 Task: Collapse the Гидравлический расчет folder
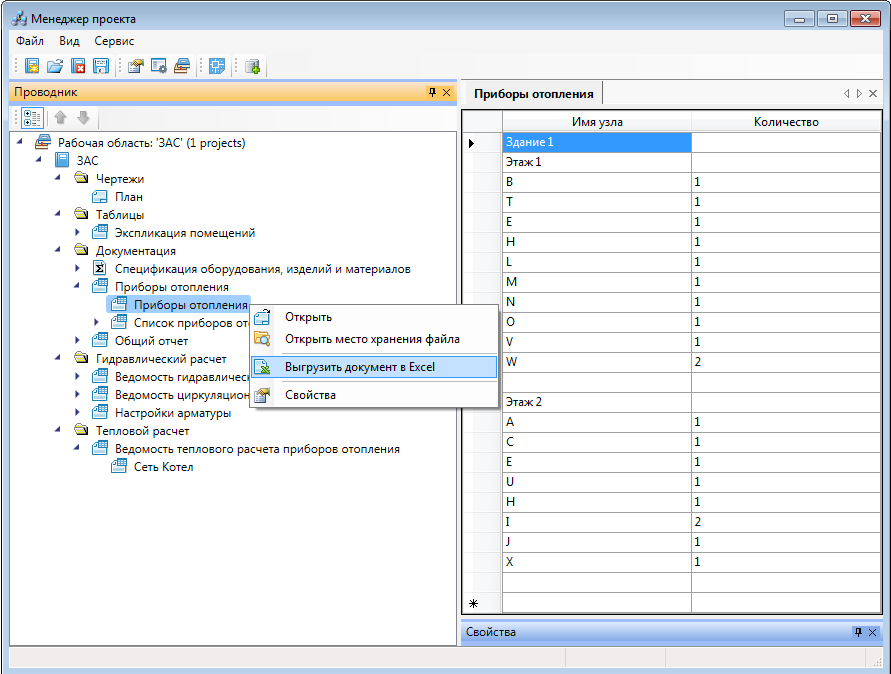[x=58, y=357]
